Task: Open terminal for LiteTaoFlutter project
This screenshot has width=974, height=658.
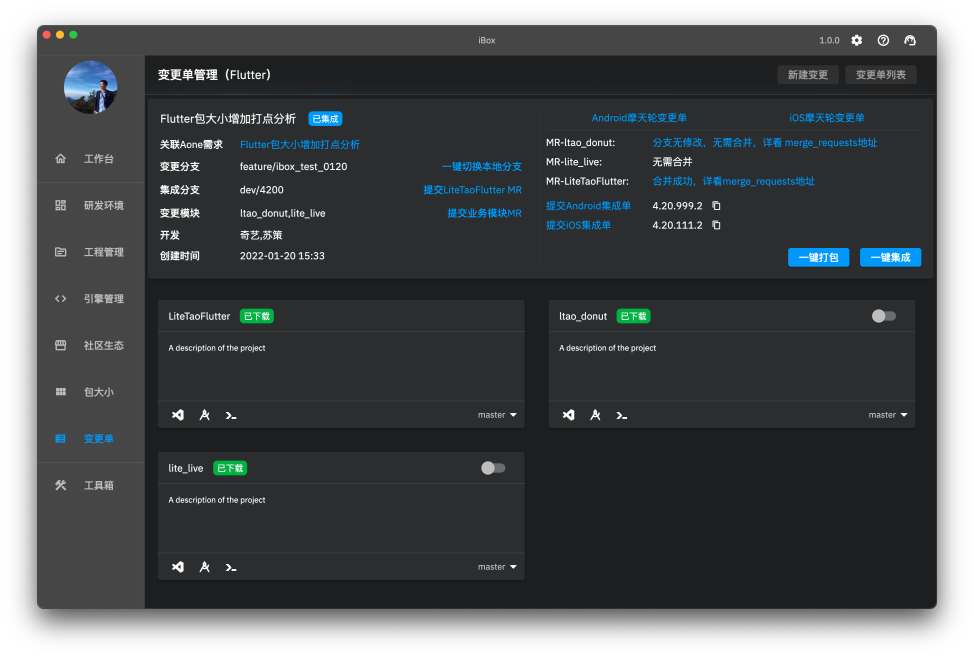Action: click(231, 415)
